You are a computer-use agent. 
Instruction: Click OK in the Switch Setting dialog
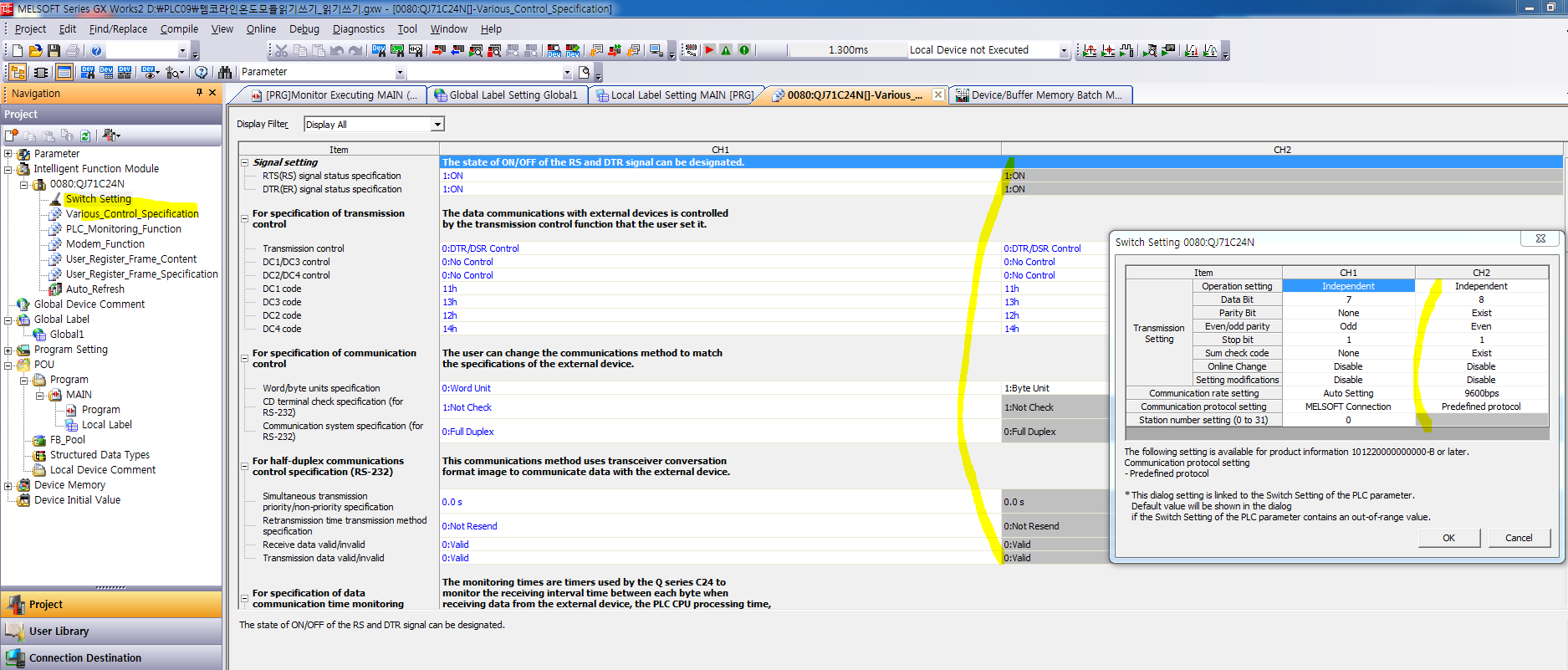pos(1449,538)
